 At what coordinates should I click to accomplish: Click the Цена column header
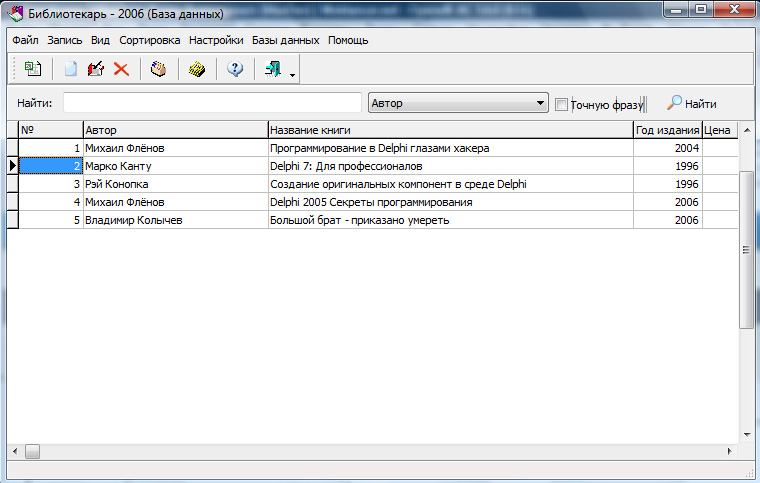tap(720, 130)
